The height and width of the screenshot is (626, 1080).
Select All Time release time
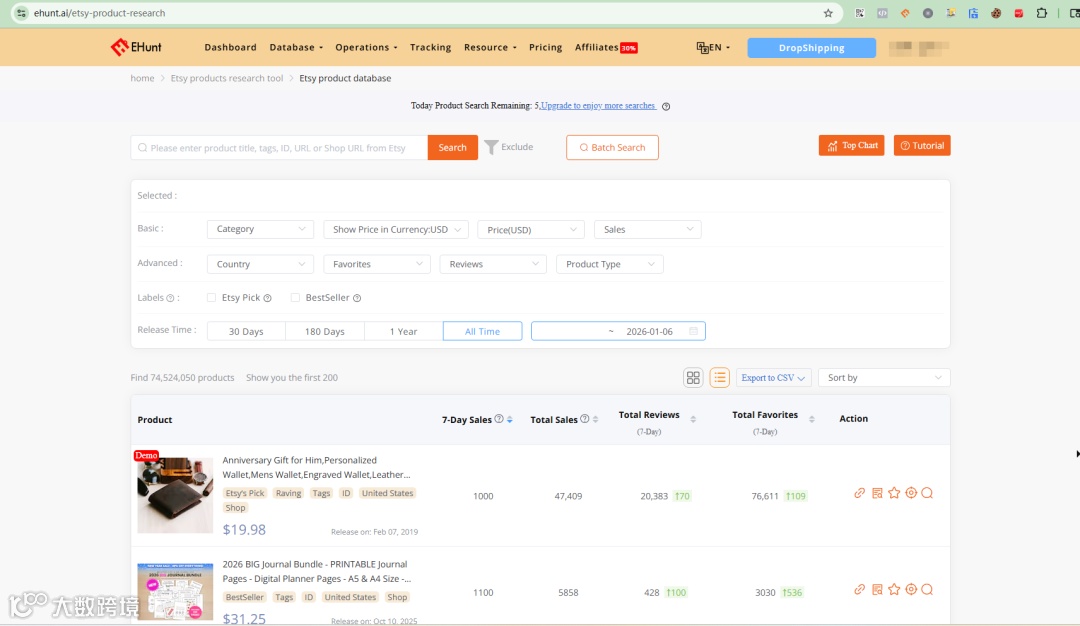point(482,331)
